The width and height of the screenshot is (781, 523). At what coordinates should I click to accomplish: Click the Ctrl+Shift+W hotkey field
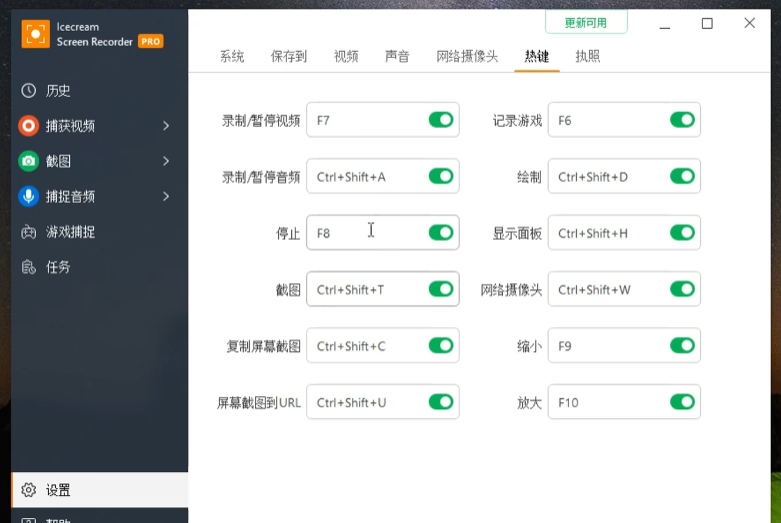coord(624,289)
